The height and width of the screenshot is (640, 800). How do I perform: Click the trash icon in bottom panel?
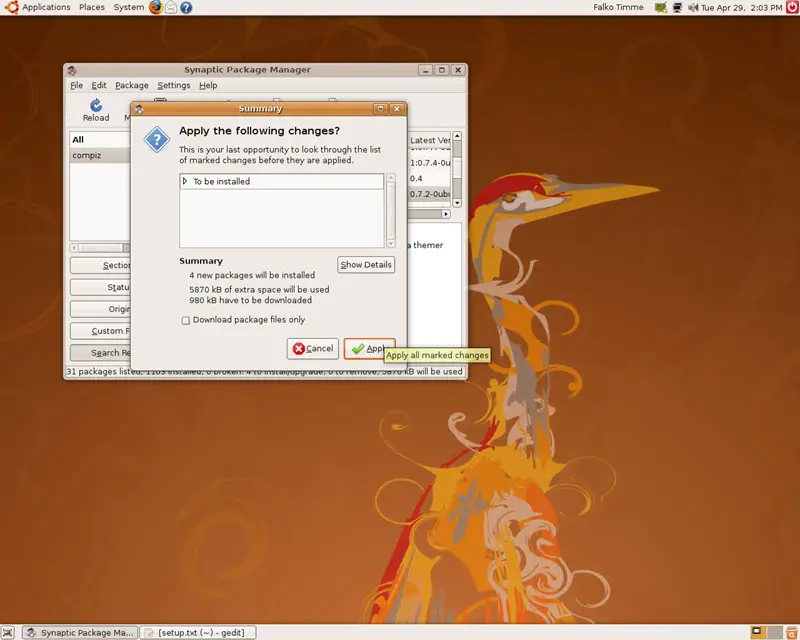coord(792,633)
